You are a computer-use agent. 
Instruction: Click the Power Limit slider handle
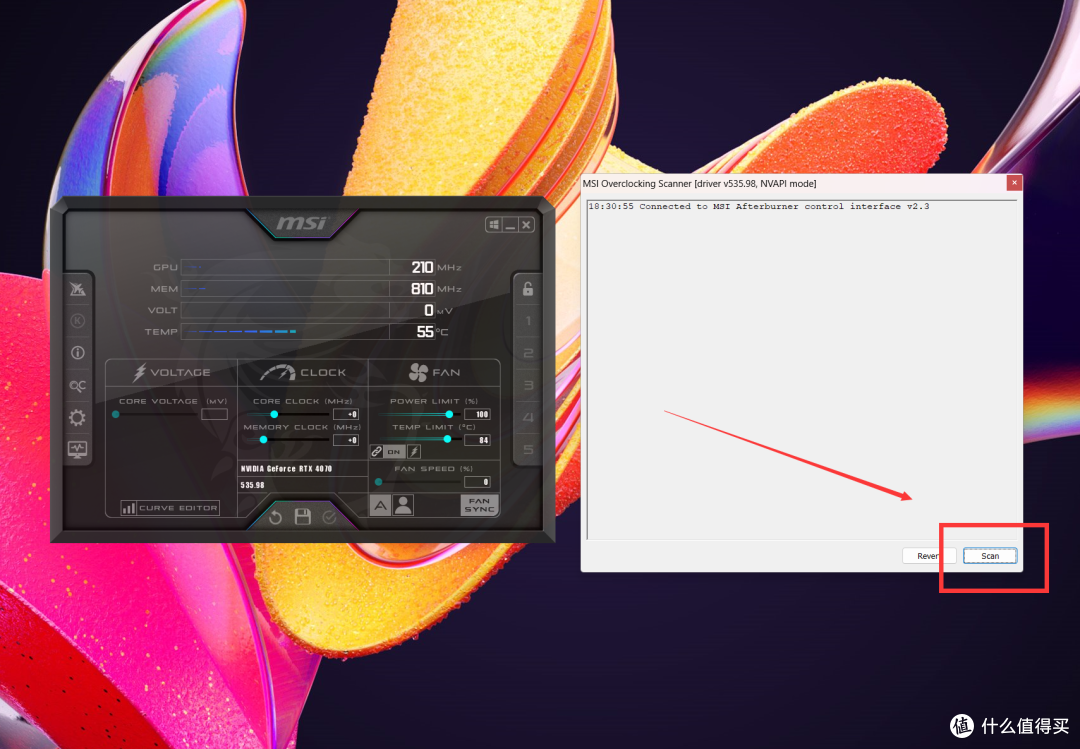[449, 414]
